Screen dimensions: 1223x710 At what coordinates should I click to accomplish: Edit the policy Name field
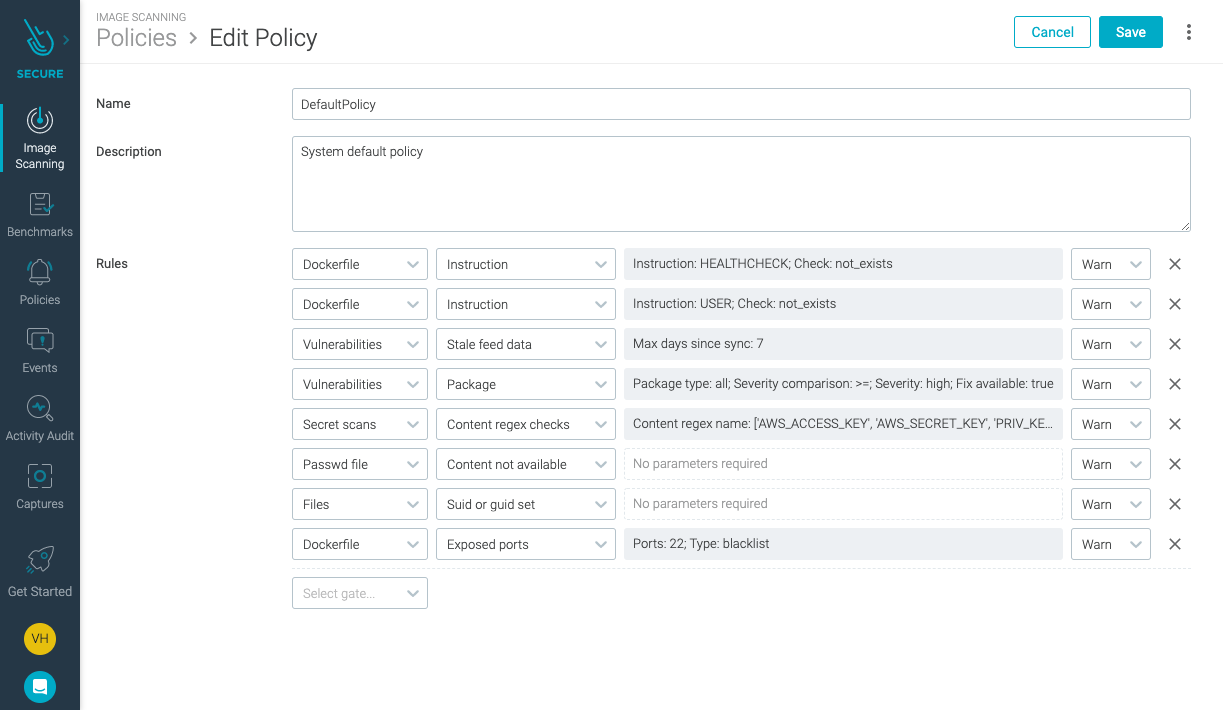pos(741,104)
